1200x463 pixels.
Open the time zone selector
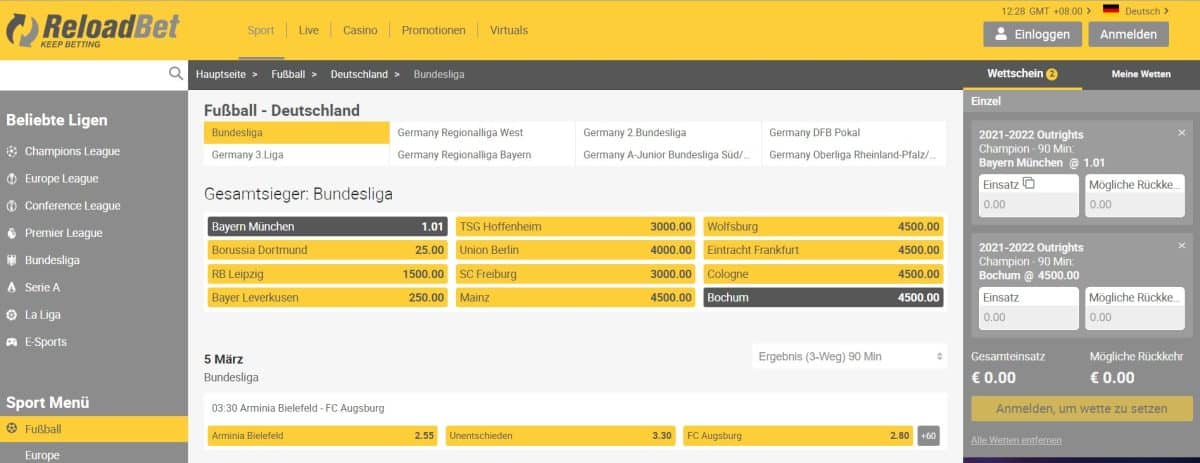coord(1046,11)
